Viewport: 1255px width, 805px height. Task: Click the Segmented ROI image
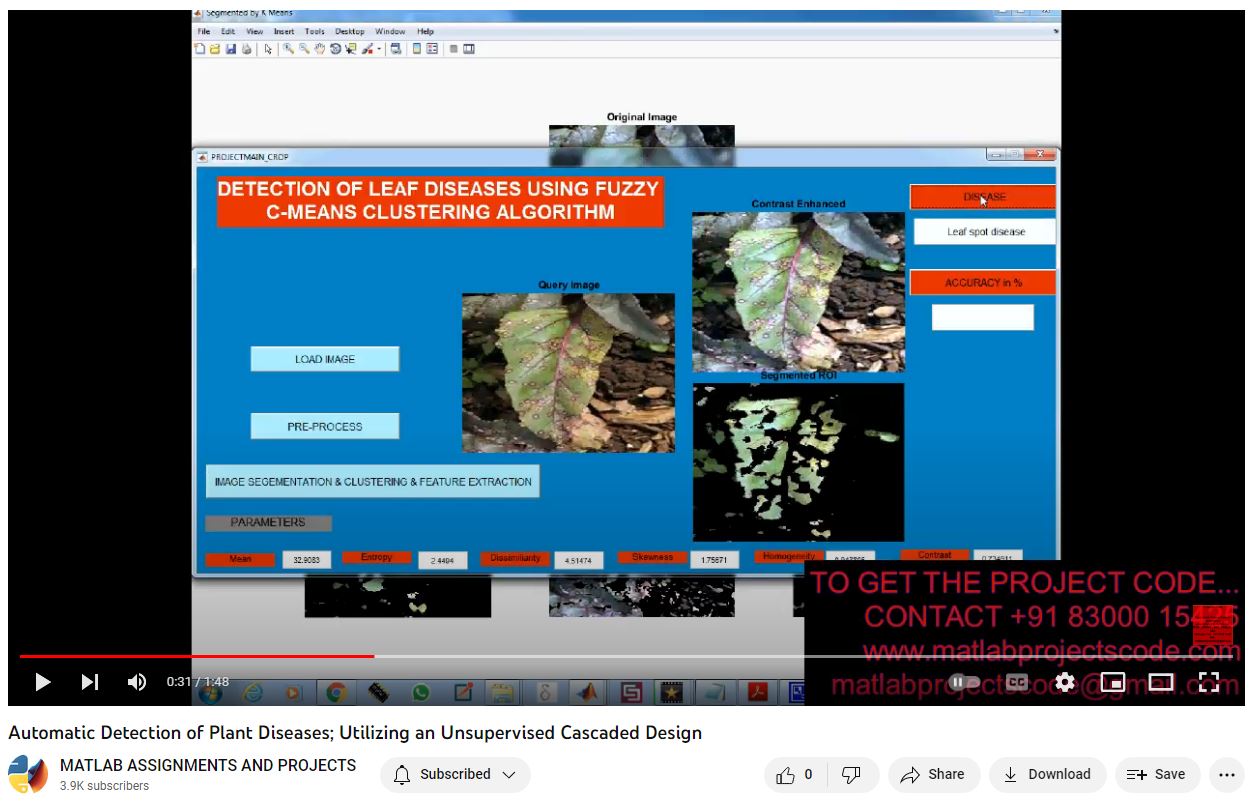pyautogui.click(x=798, y=462)
